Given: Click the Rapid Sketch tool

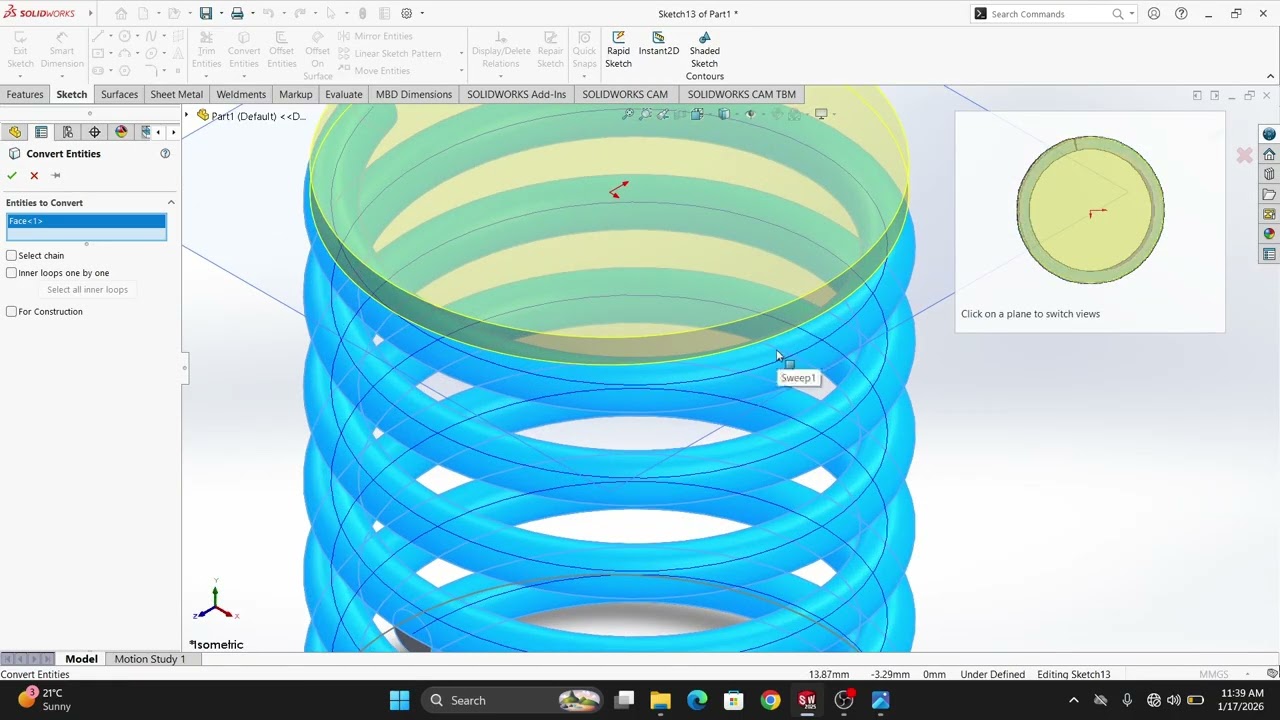Looking at the screenshot, I should tap(618, 50).
